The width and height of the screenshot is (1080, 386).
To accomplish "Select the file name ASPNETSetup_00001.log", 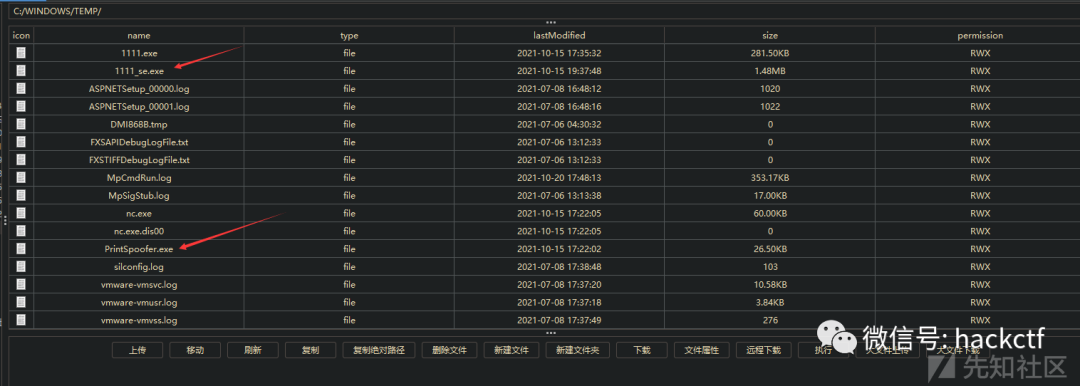I will click(x=138, y=106).
